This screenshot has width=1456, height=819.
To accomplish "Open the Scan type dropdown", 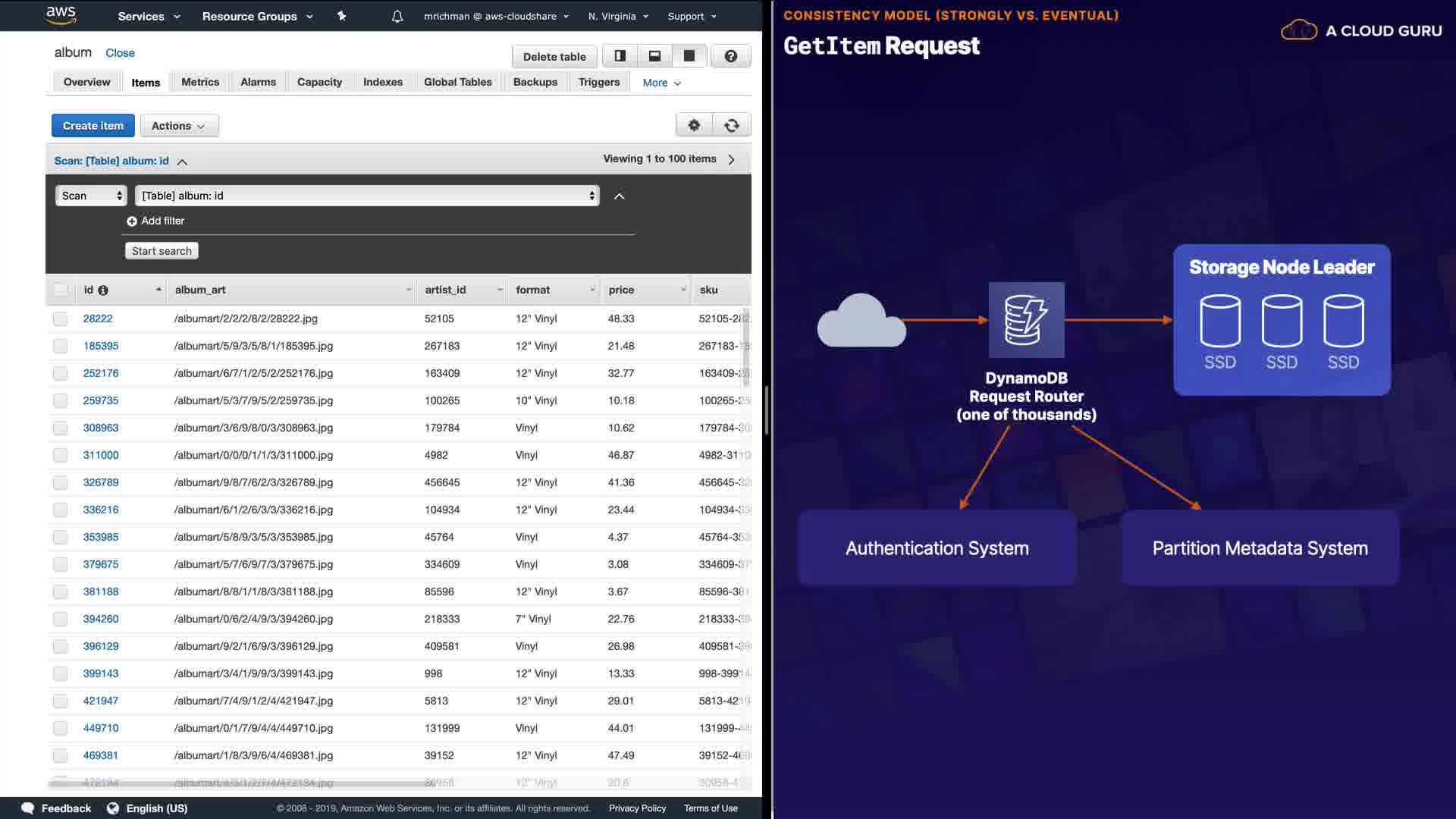I will click(x=91, y=196).
